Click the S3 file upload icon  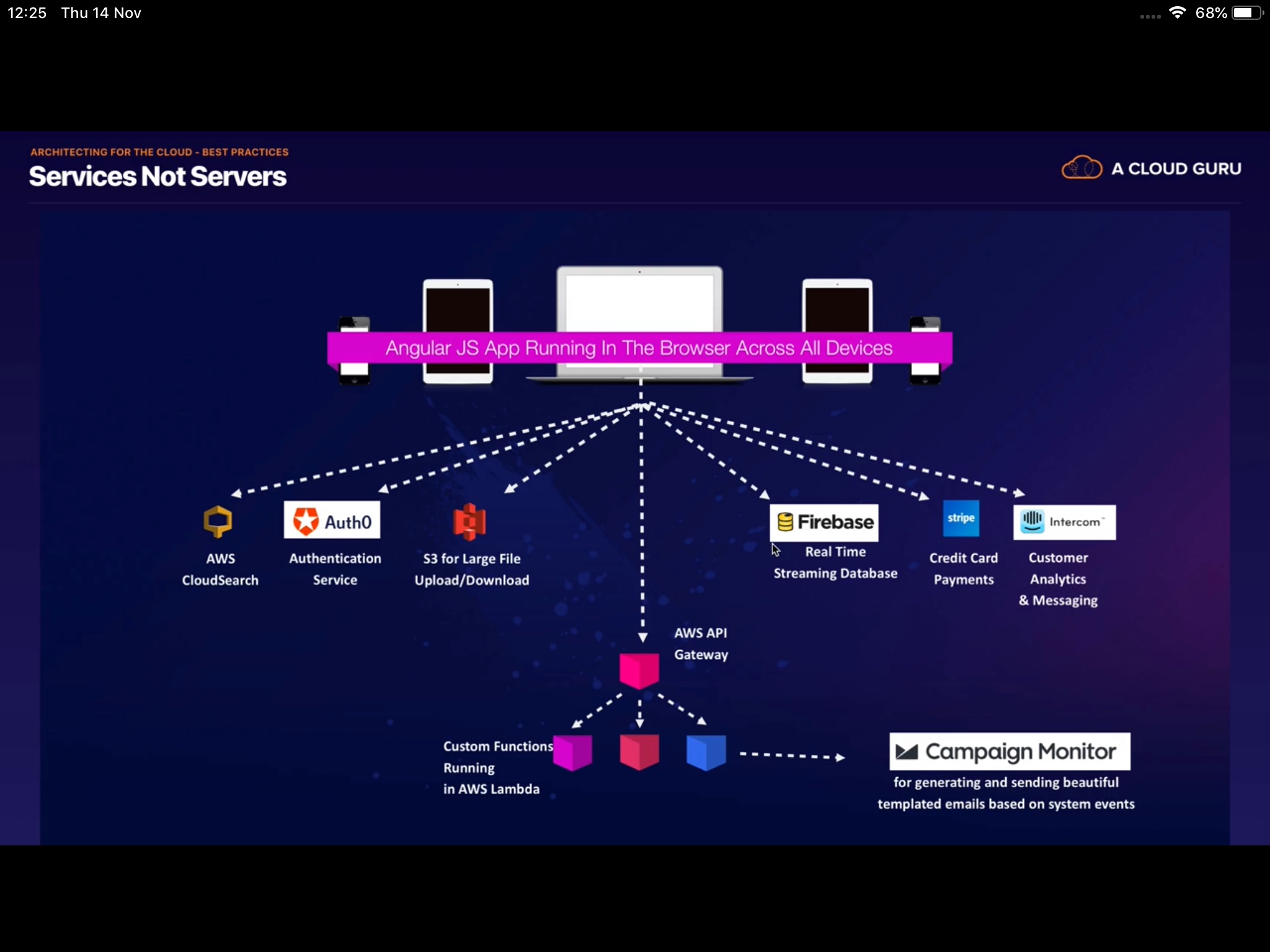[x=469, y=521]
